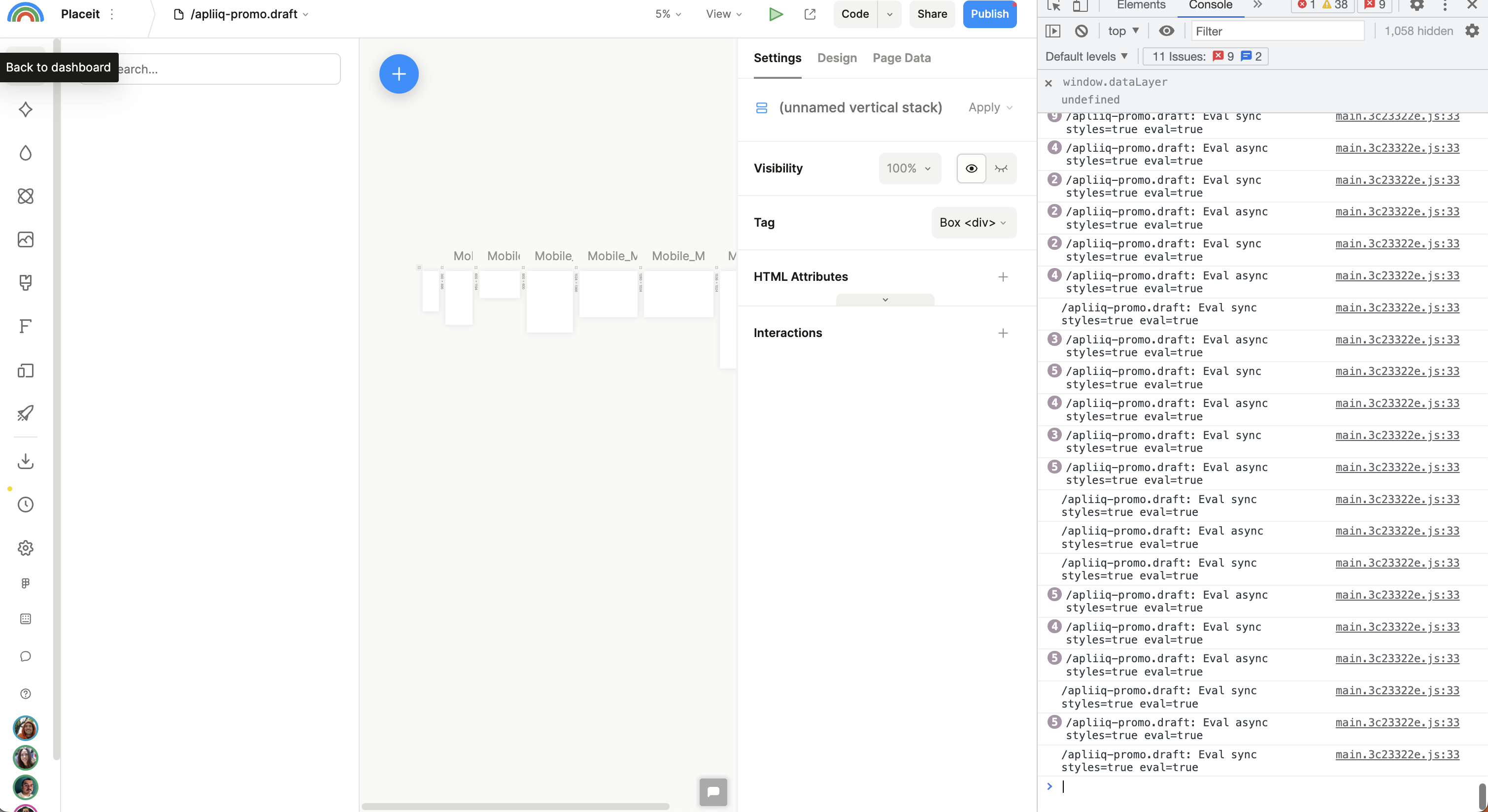Click the Share button
The image size is (1488, 812).
[932, 14]
